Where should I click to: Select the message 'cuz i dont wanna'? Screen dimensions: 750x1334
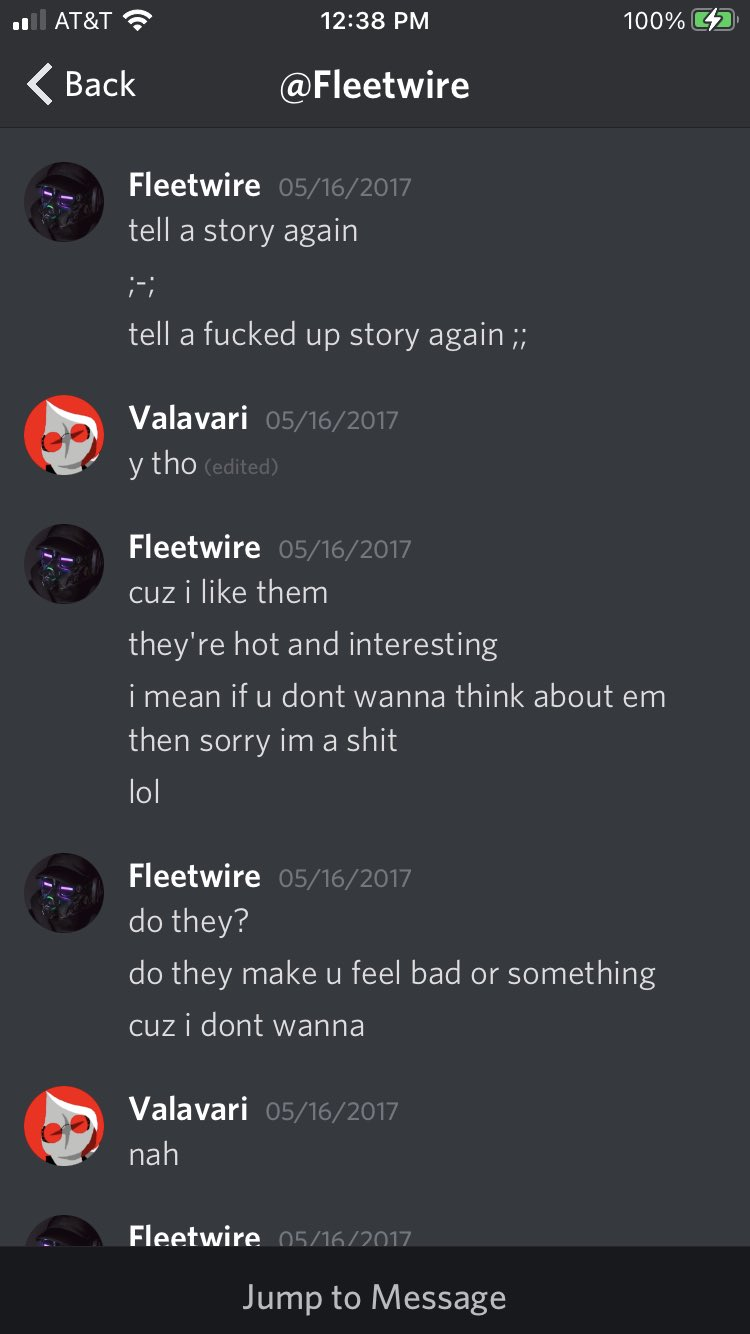point(247,1025)
